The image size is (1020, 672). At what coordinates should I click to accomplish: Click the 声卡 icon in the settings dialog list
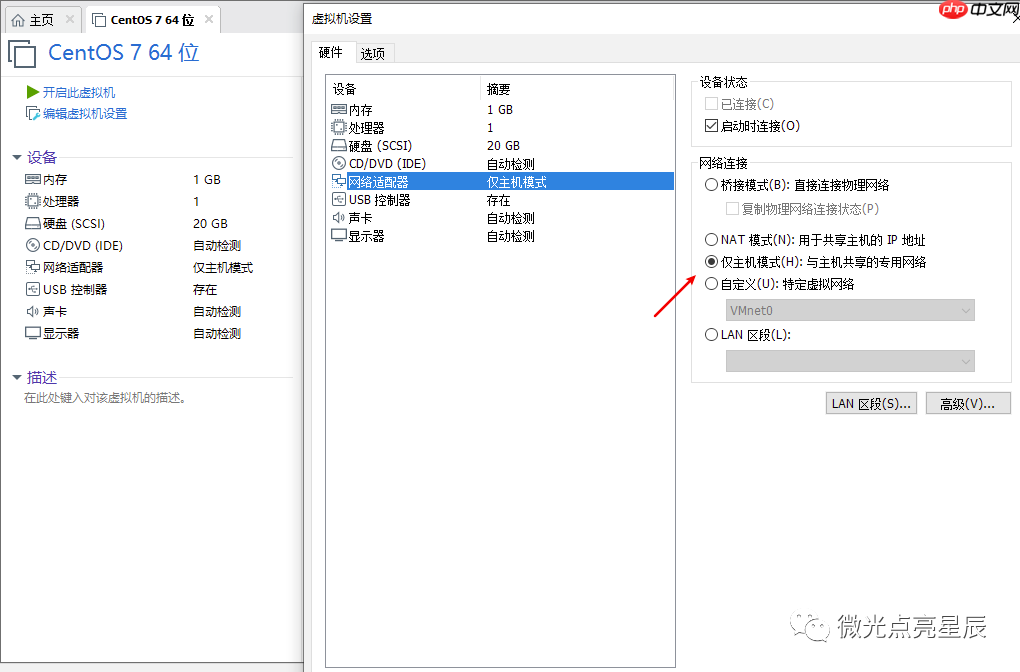tap(339, 217)
